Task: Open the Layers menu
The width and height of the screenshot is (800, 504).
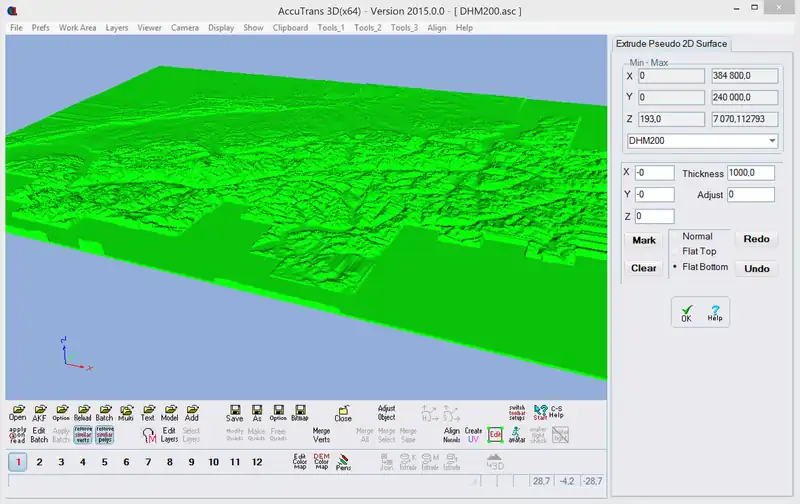Action: (117, 28)
